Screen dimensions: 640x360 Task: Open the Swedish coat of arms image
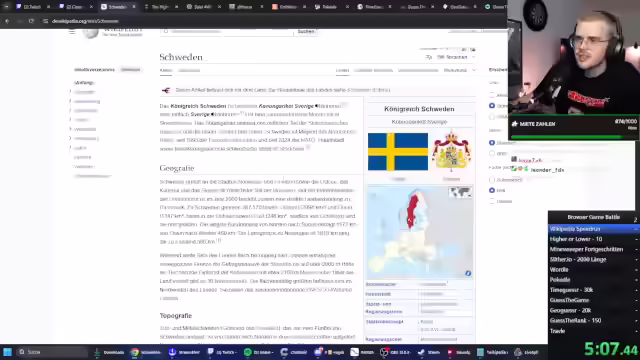click(451, 150)
